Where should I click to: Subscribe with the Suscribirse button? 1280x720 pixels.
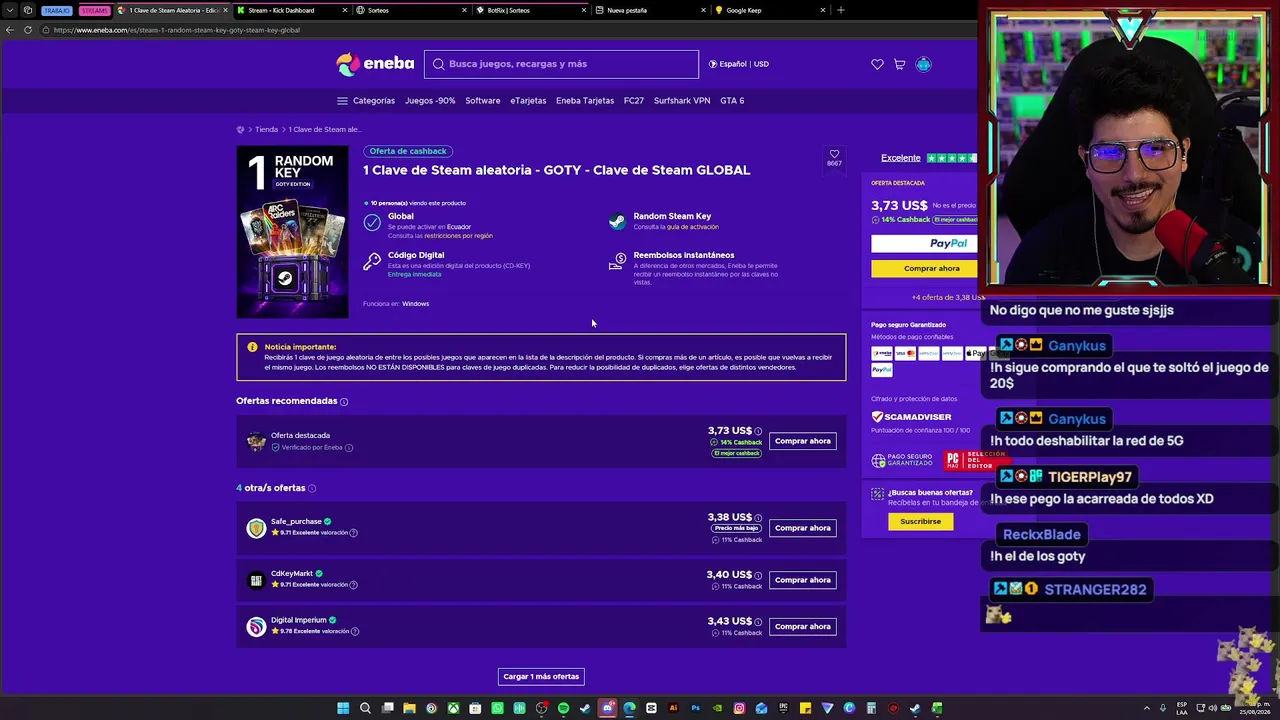(x=921, y=521)
